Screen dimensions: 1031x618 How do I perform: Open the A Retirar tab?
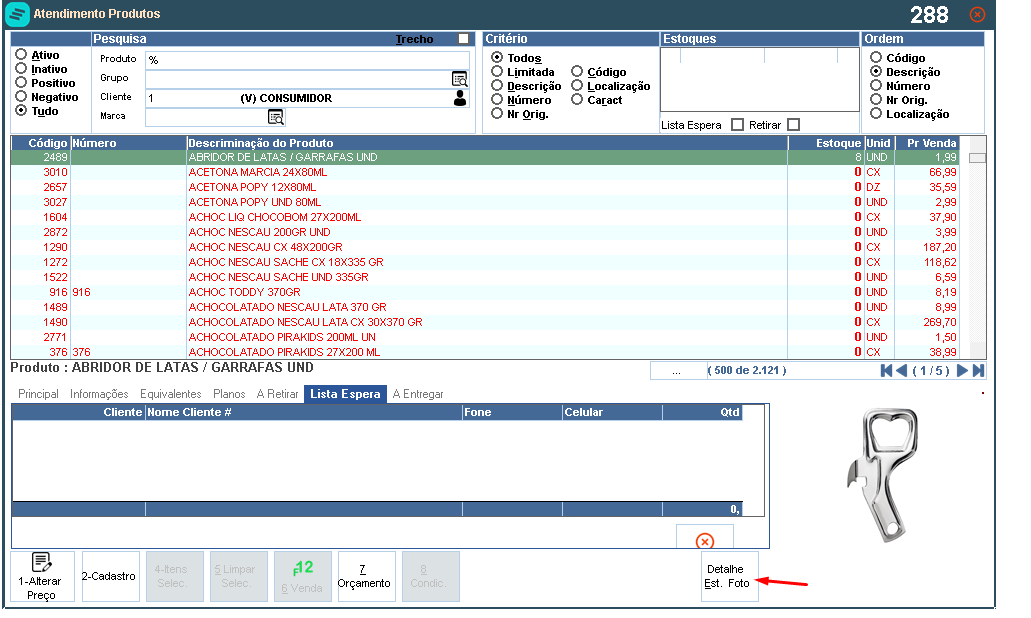tap(277, 394)
